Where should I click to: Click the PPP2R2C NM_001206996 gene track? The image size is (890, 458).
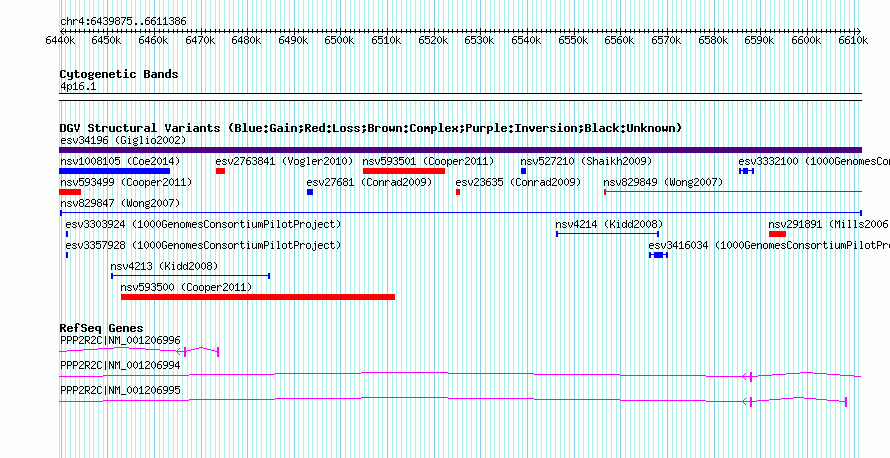tap(139, 351)
